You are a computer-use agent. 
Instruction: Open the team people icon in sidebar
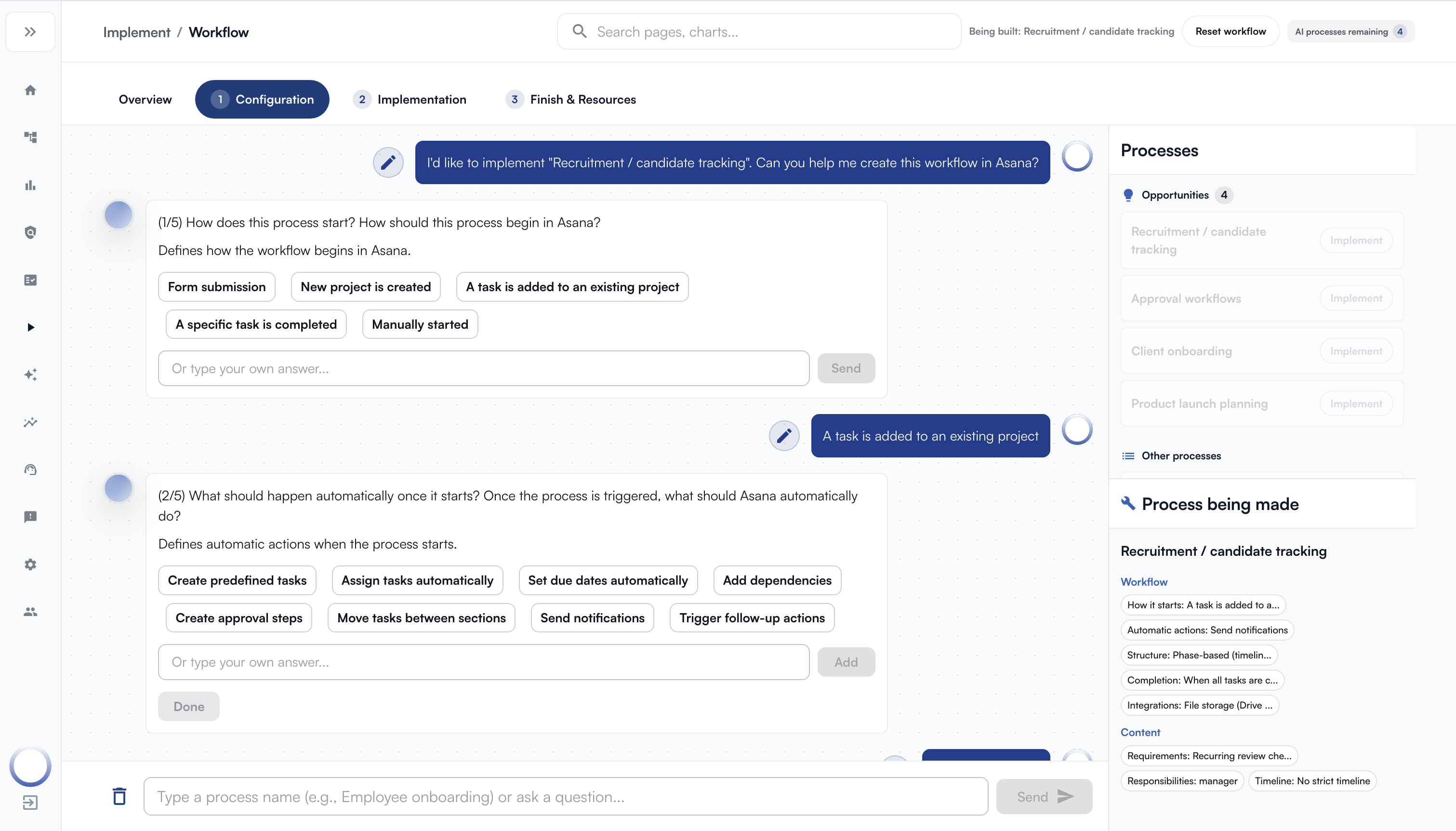pos(30,611)
